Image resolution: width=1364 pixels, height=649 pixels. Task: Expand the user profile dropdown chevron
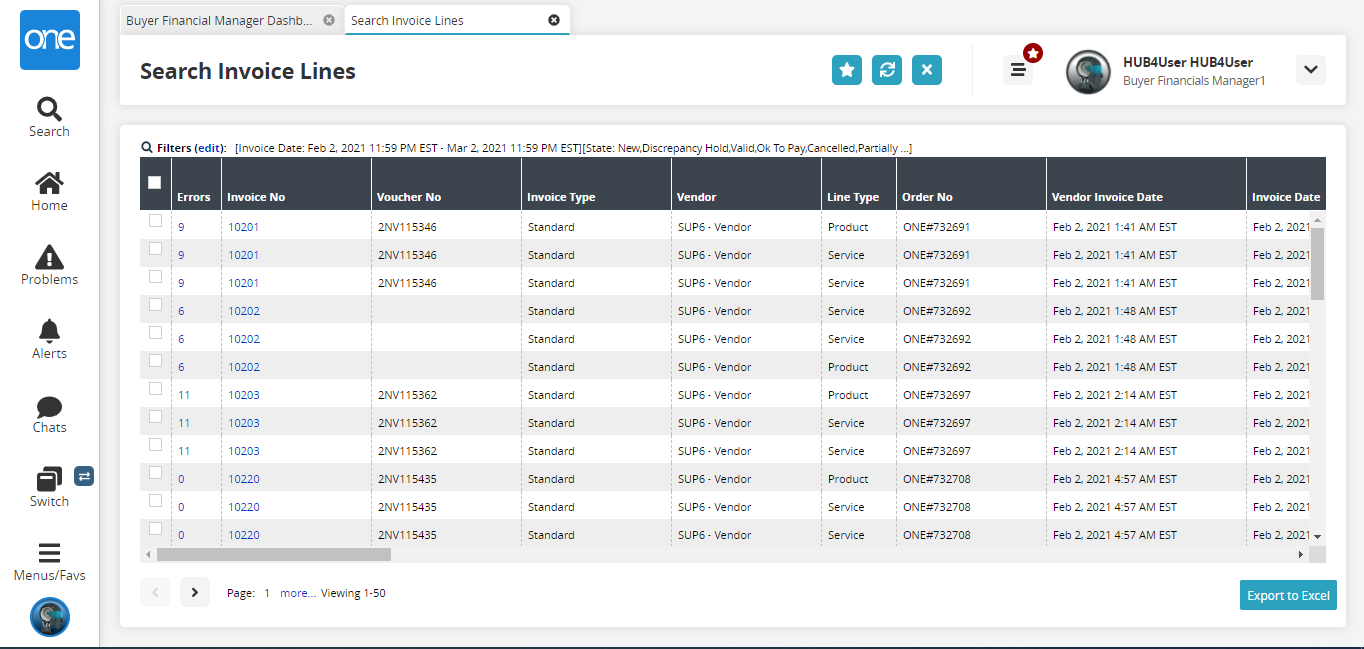[x=1310, y=70]
